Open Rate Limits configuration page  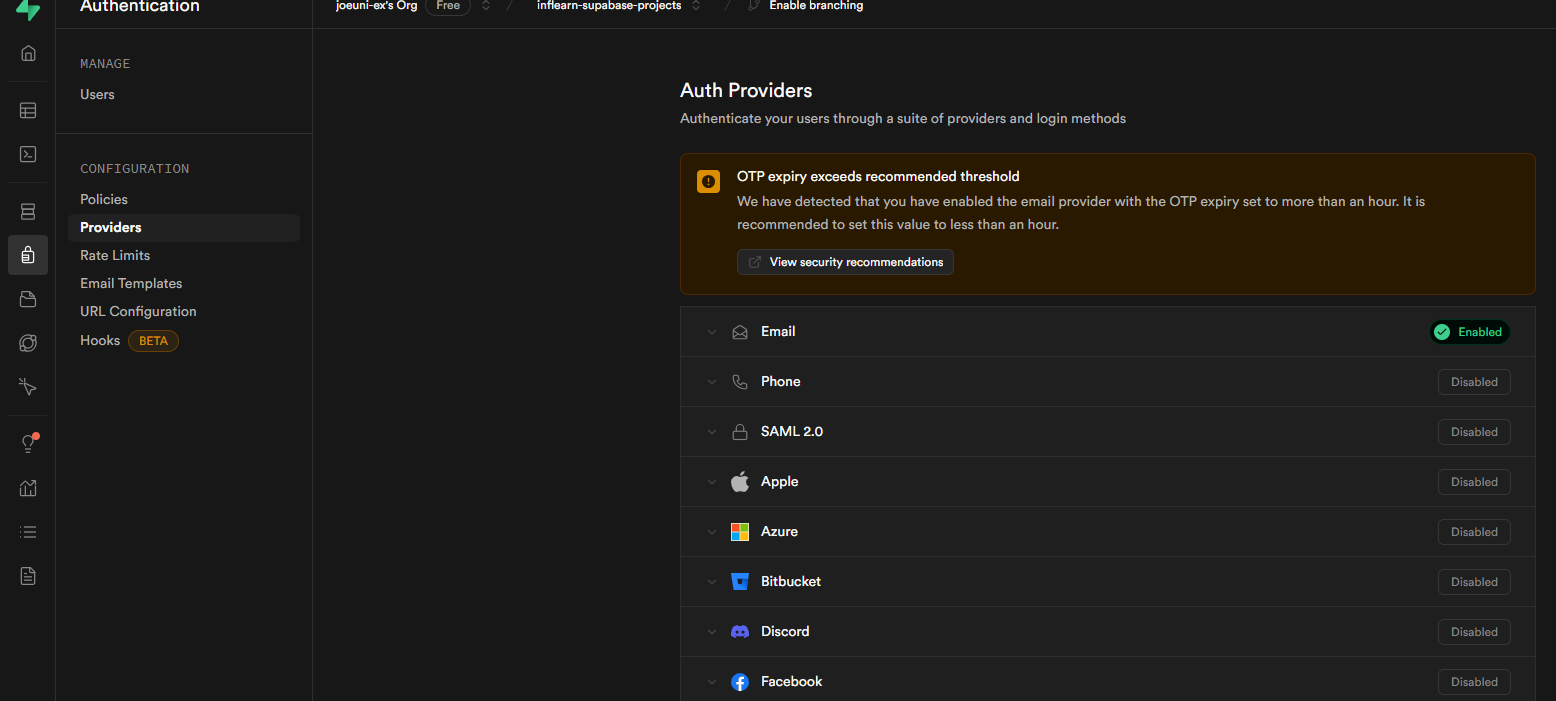click(115, 255)
